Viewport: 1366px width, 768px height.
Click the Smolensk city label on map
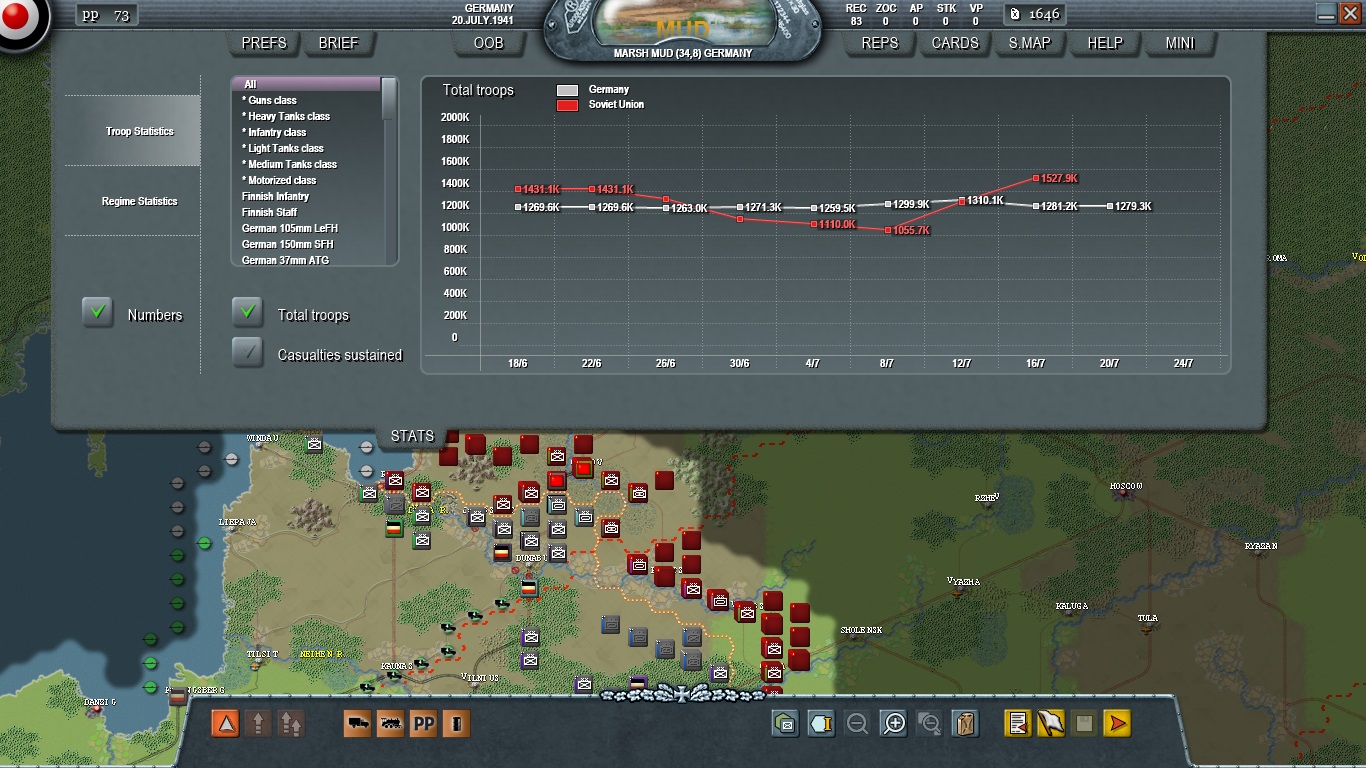coord(861,630)
